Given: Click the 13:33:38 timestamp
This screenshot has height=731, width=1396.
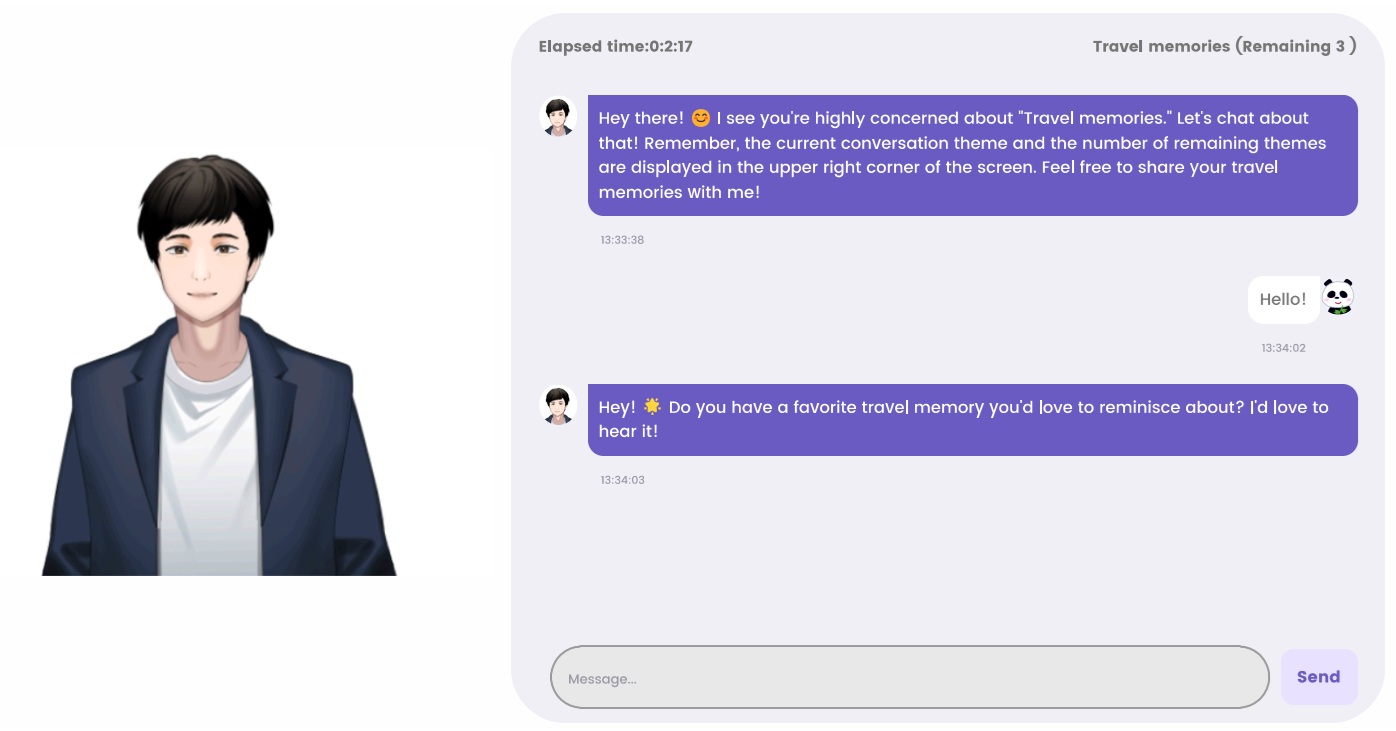Looking at the screenshot, I should (622, 240).
